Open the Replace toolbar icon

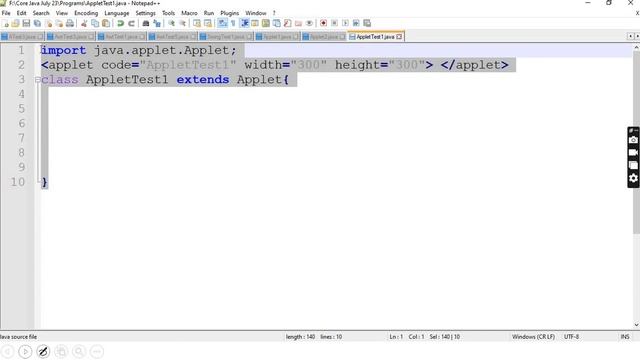pos(157,23)
